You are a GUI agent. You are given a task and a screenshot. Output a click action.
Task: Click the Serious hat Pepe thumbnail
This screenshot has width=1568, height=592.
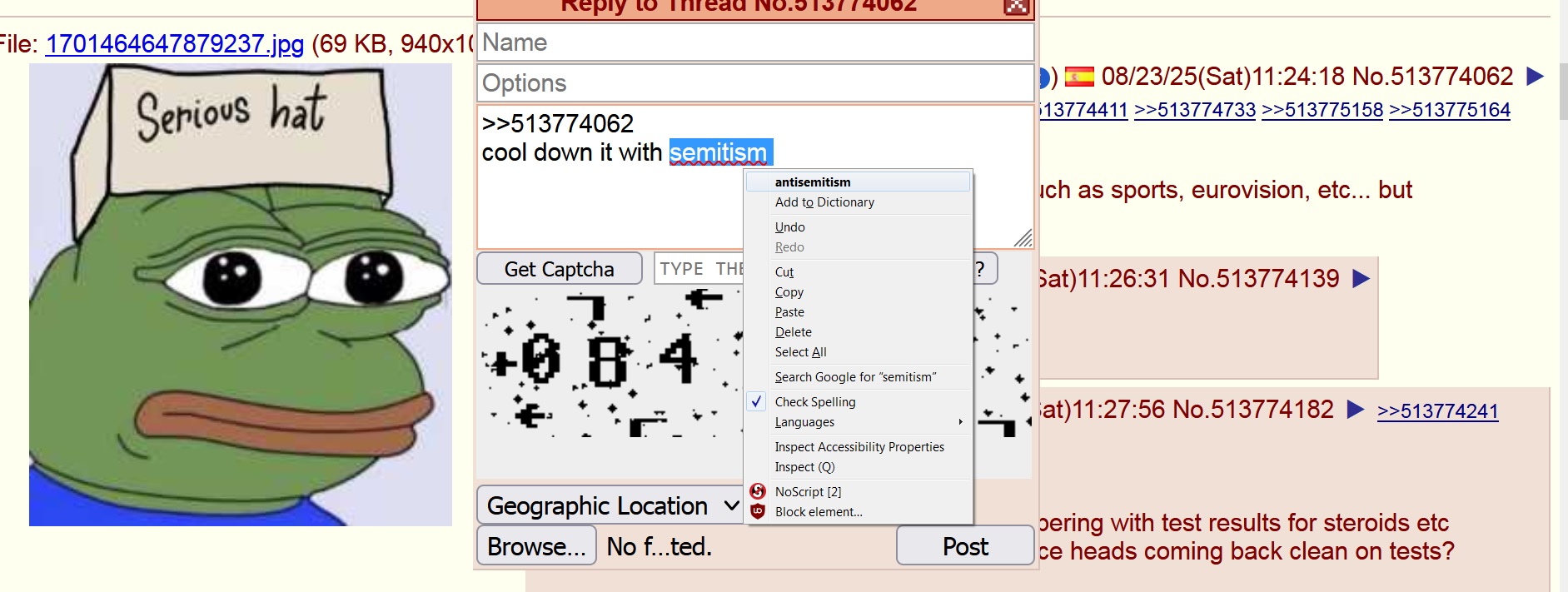point(241,295)
